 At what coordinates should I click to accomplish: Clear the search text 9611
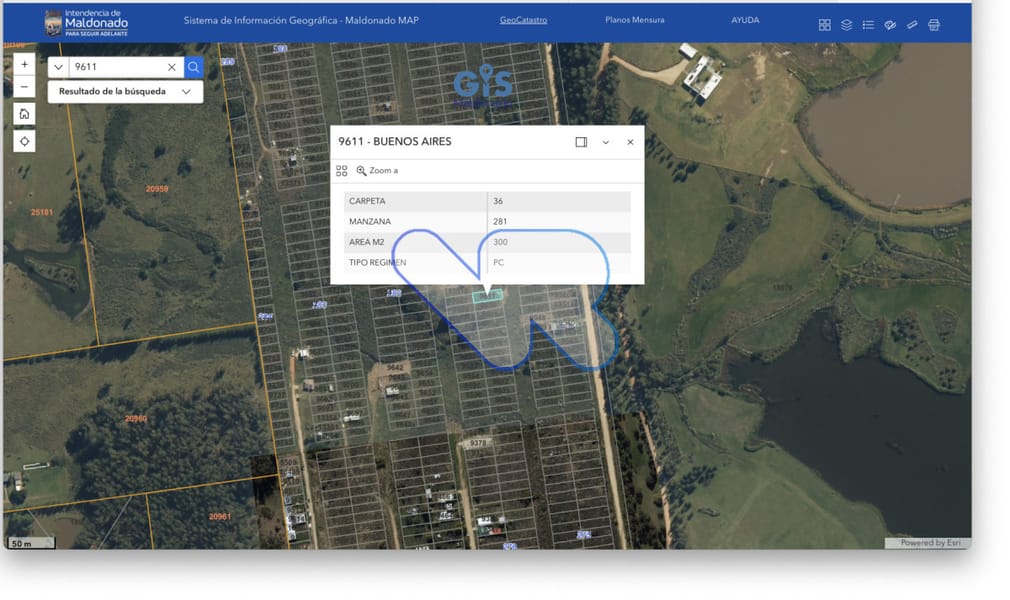tap(172, 67)
